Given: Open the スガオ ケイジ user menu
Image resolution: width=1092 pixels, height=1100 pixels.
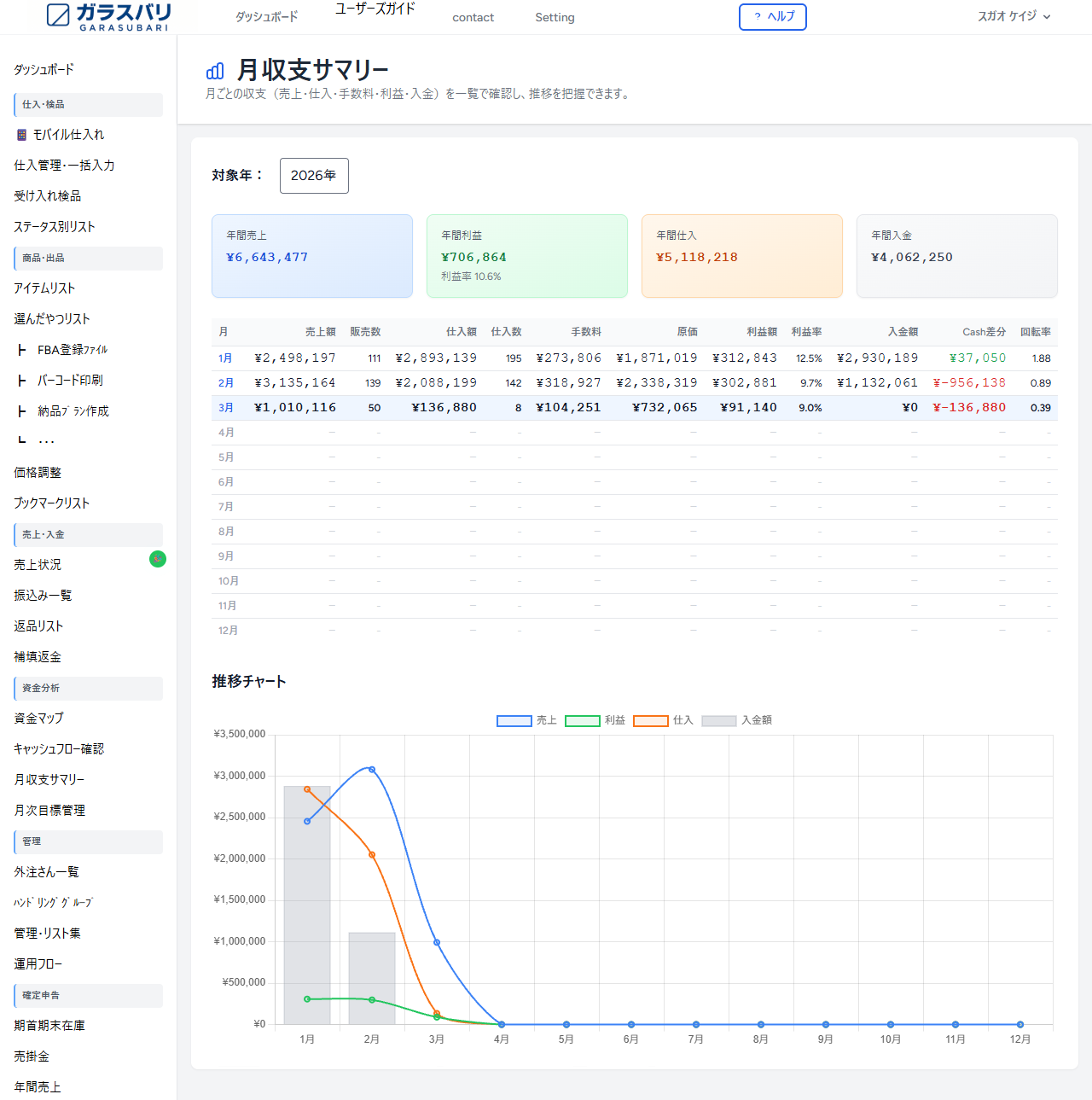Looking at the screenshot, I should point(1014,16).
